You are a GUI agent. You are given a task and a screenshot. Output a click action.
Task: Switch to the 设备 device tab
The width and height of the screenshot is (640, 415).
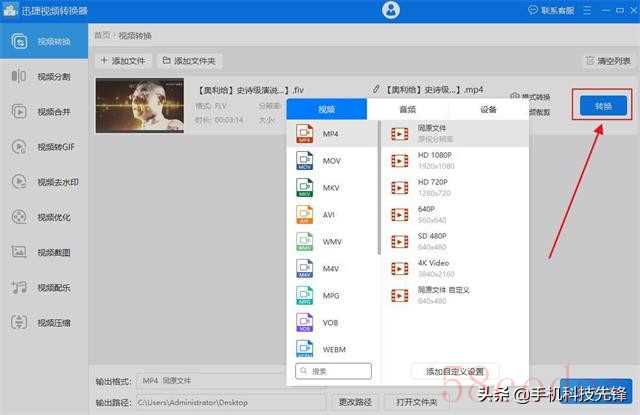tap(488, 109)
